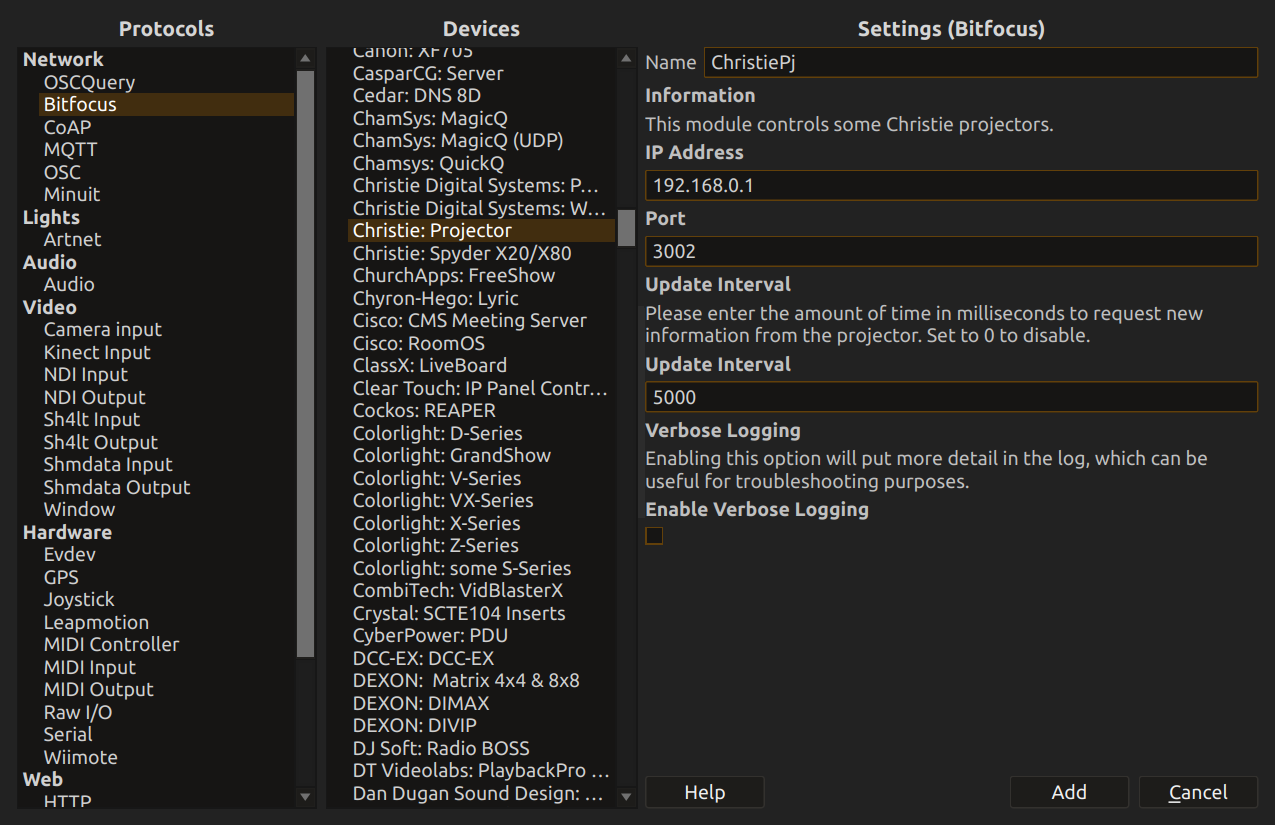Collapse the Hardware category header
1275x825 pixels.
point(67,532)
